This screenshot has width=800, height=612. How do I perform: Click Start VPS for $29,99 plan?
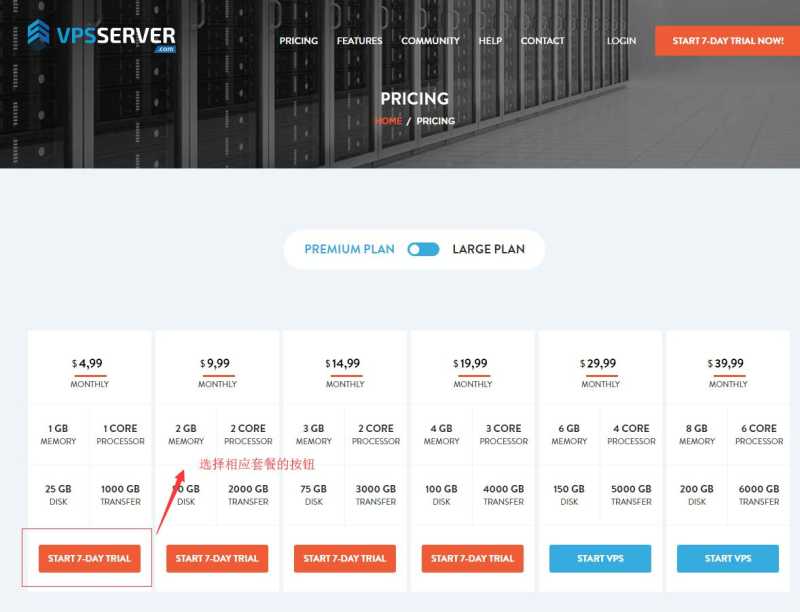pyautogui.click(x=600, y=558)
